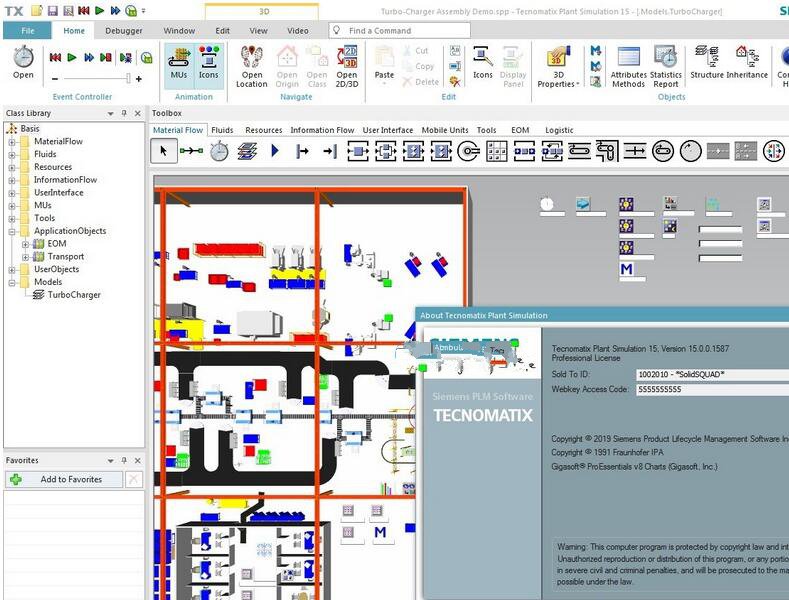Expand the EOM library node
The height and width of the screenshot is (600, 789).
tap(25, 244)
